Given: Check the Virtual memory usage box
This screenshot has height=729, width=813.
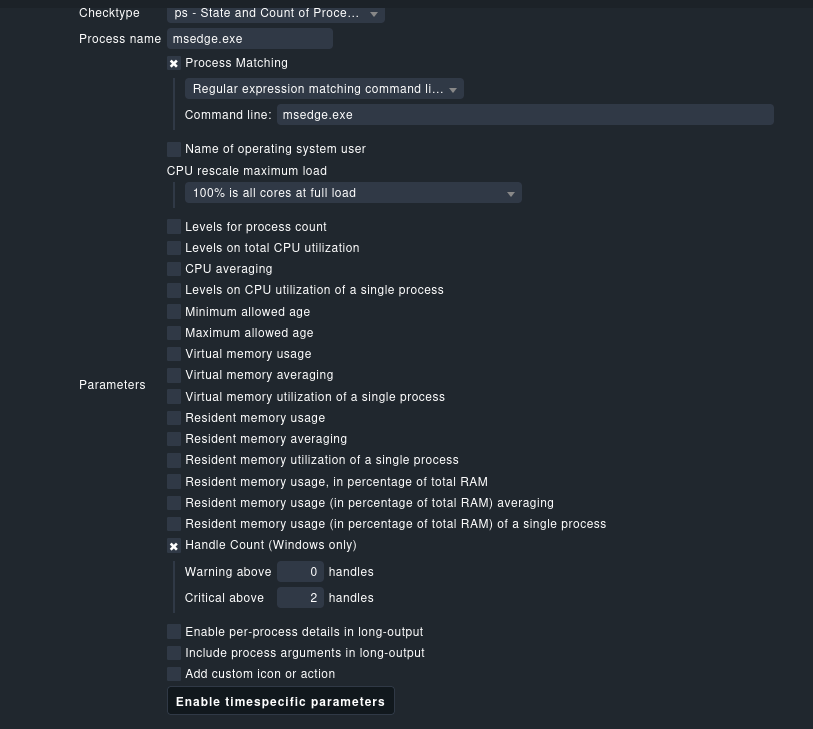Looking at the screenshot, I should (x=174, y=354).
